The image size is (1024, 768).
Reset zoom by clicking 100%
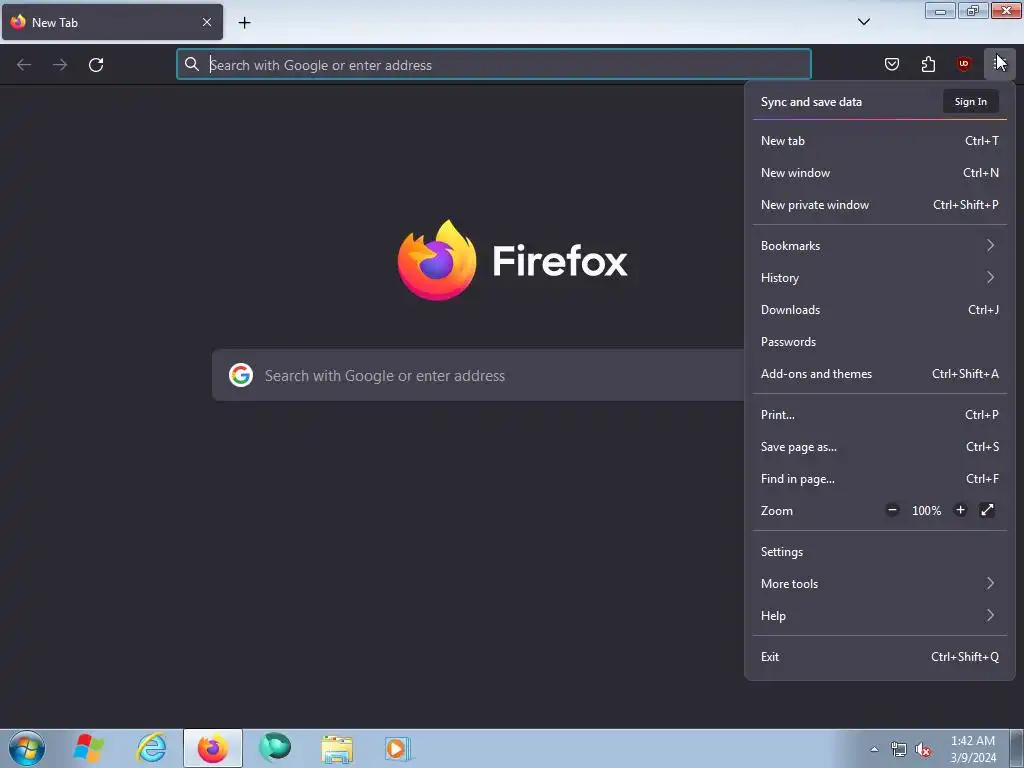(x=926, y=511)
